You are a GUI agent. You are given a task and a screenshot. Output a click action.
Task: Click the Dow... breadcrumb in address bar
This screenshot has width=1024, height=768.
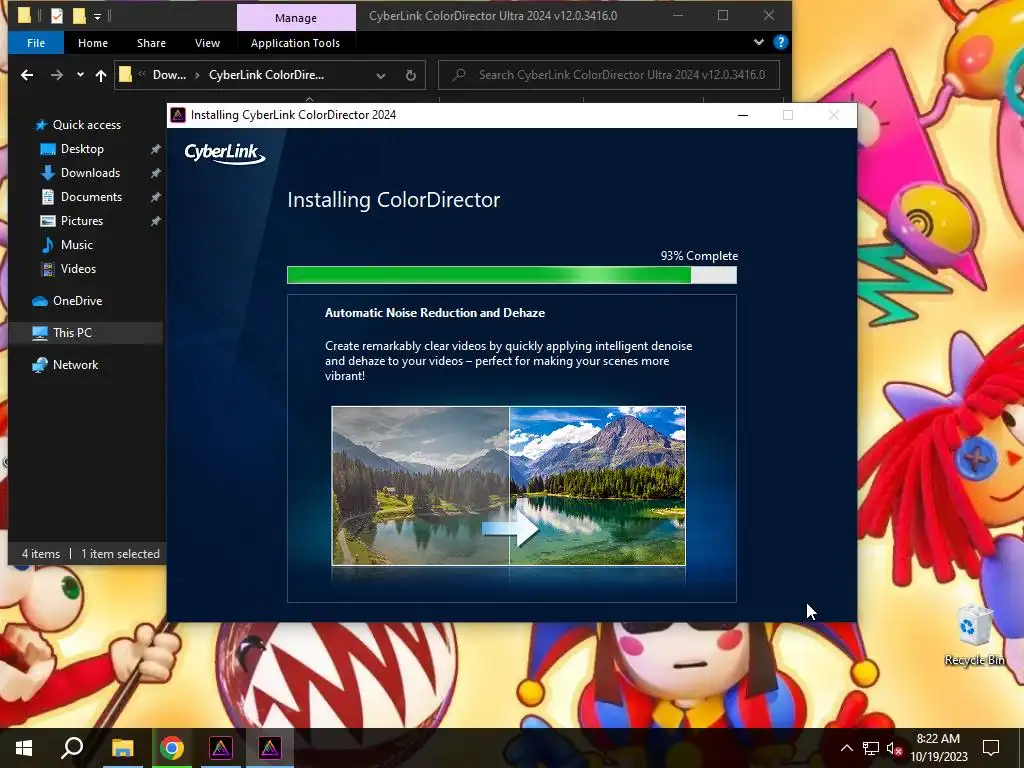pyautogui.click(x=169, y=75)
